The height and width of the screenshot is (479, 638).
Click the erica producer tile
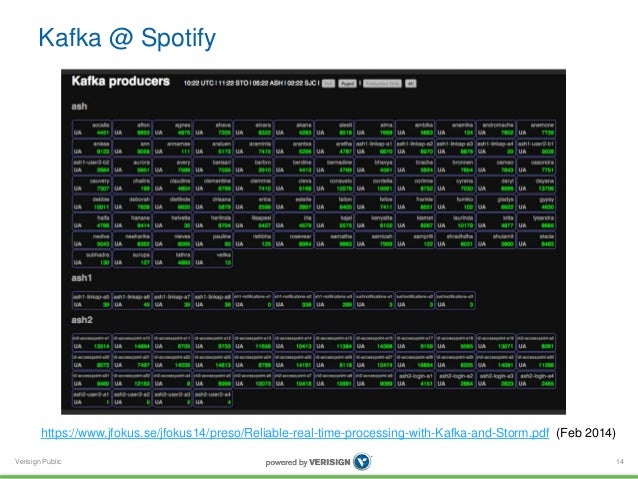[253, 203]
